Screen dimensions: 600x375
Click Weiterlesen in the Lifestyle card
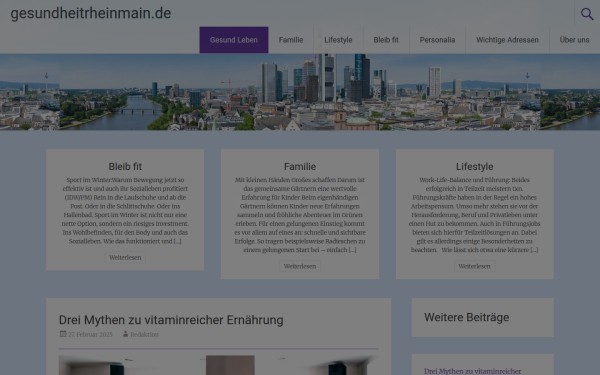click(x=474, y=266)
